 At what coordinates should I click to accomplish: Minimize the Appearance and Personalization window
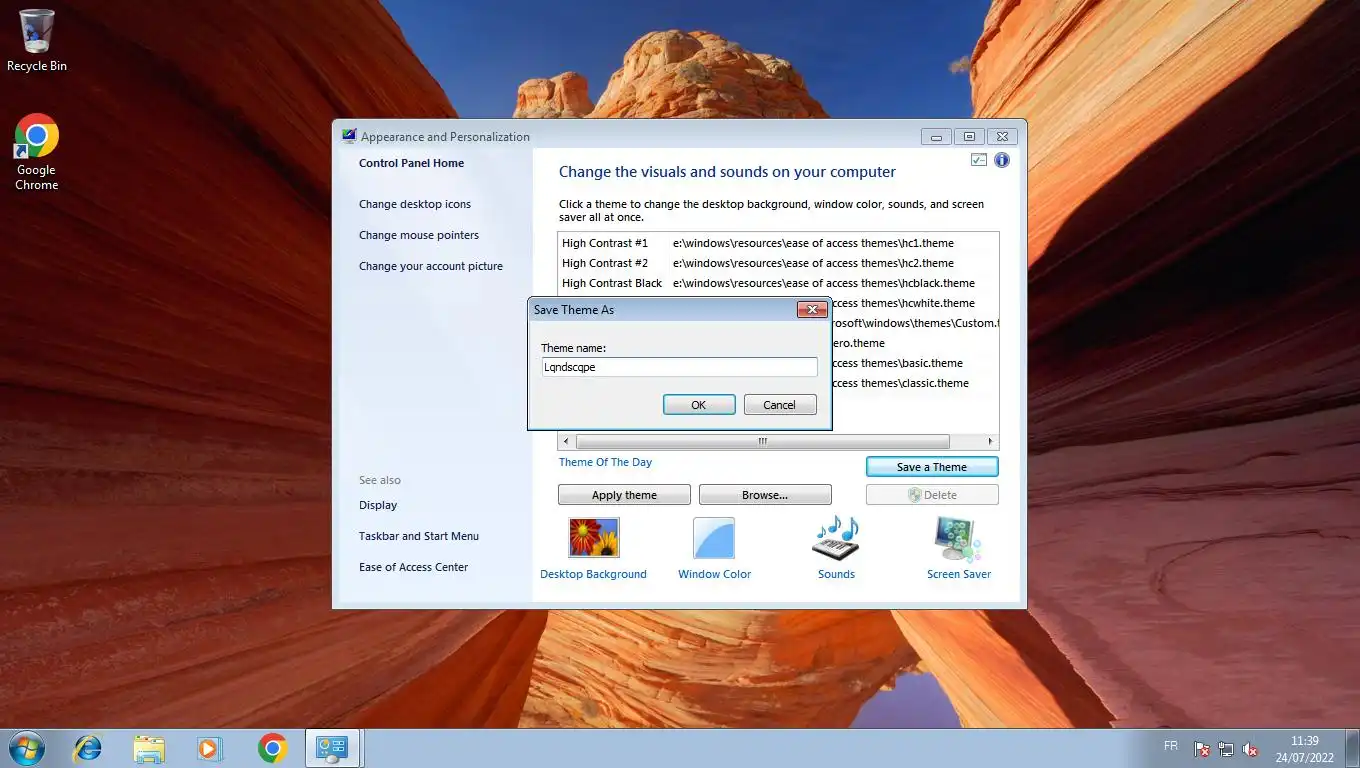[x=937, y=136]
